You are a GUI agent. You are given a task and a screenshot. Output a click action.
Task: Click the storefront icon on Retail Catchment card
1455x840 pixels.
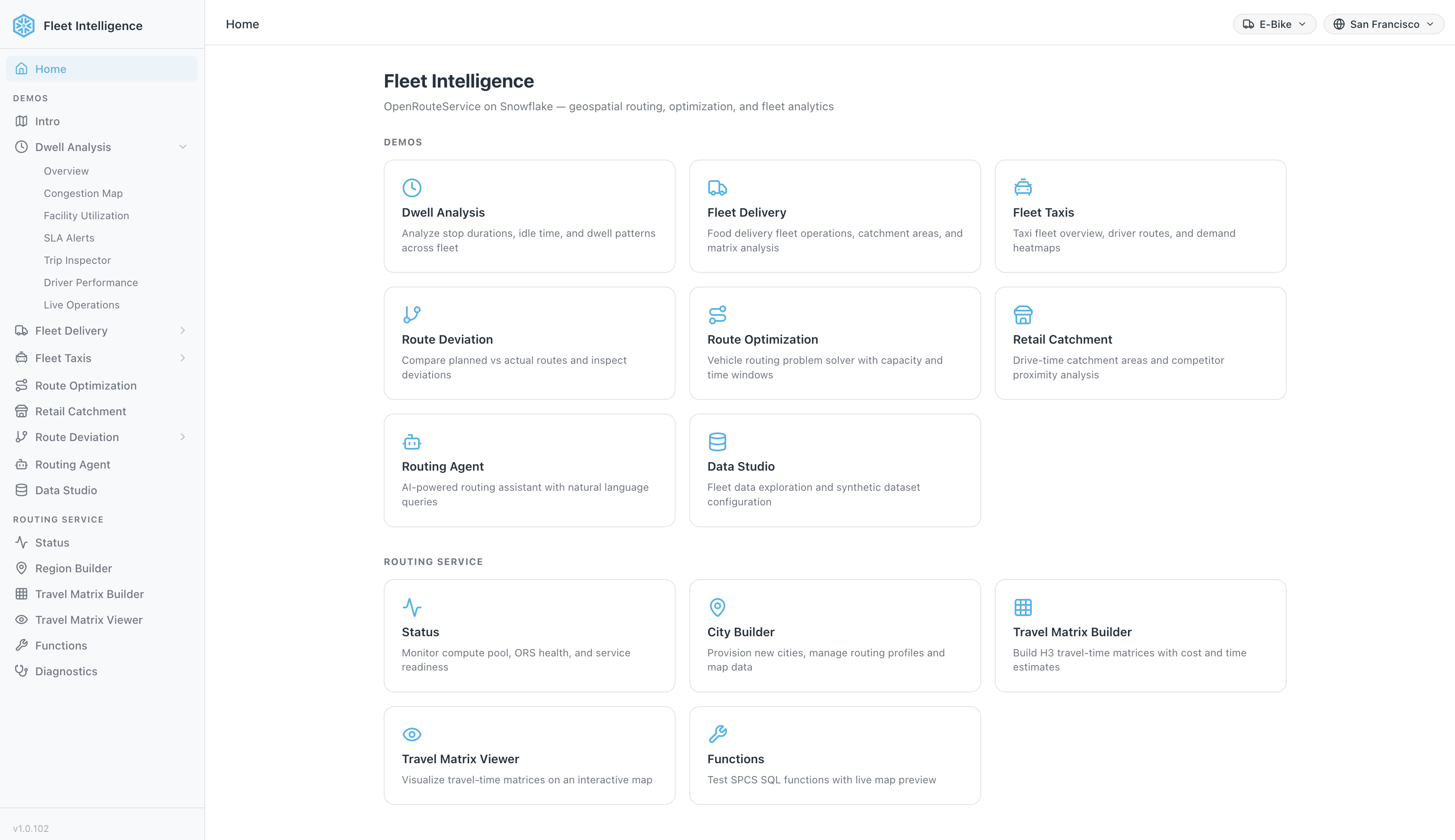(1023, 315)
